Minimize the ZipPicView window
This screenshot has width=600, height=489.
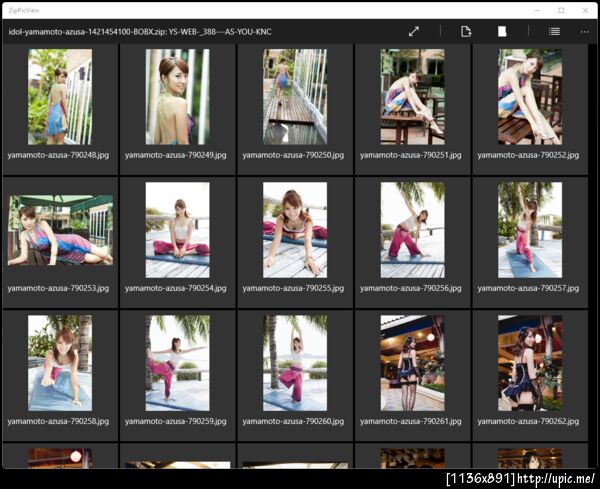pos(537,10)
